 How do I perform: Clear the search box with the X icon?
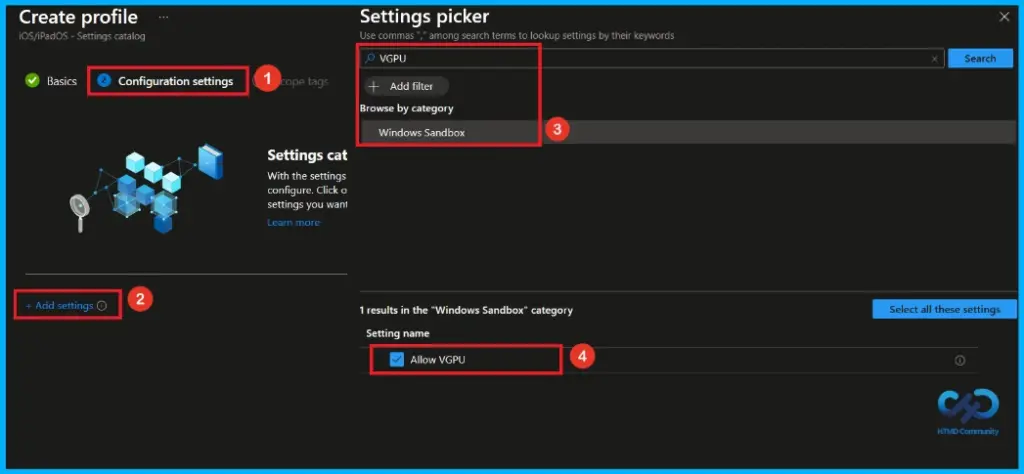click(934, 59)
